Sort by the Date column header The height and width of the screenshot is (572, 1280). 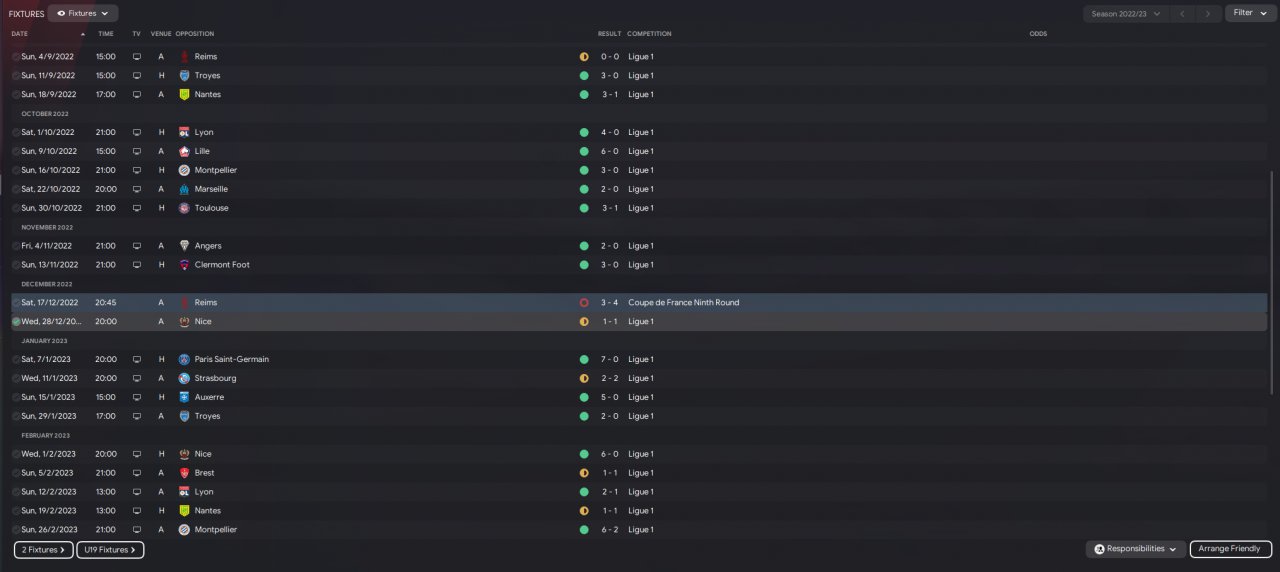20,34
